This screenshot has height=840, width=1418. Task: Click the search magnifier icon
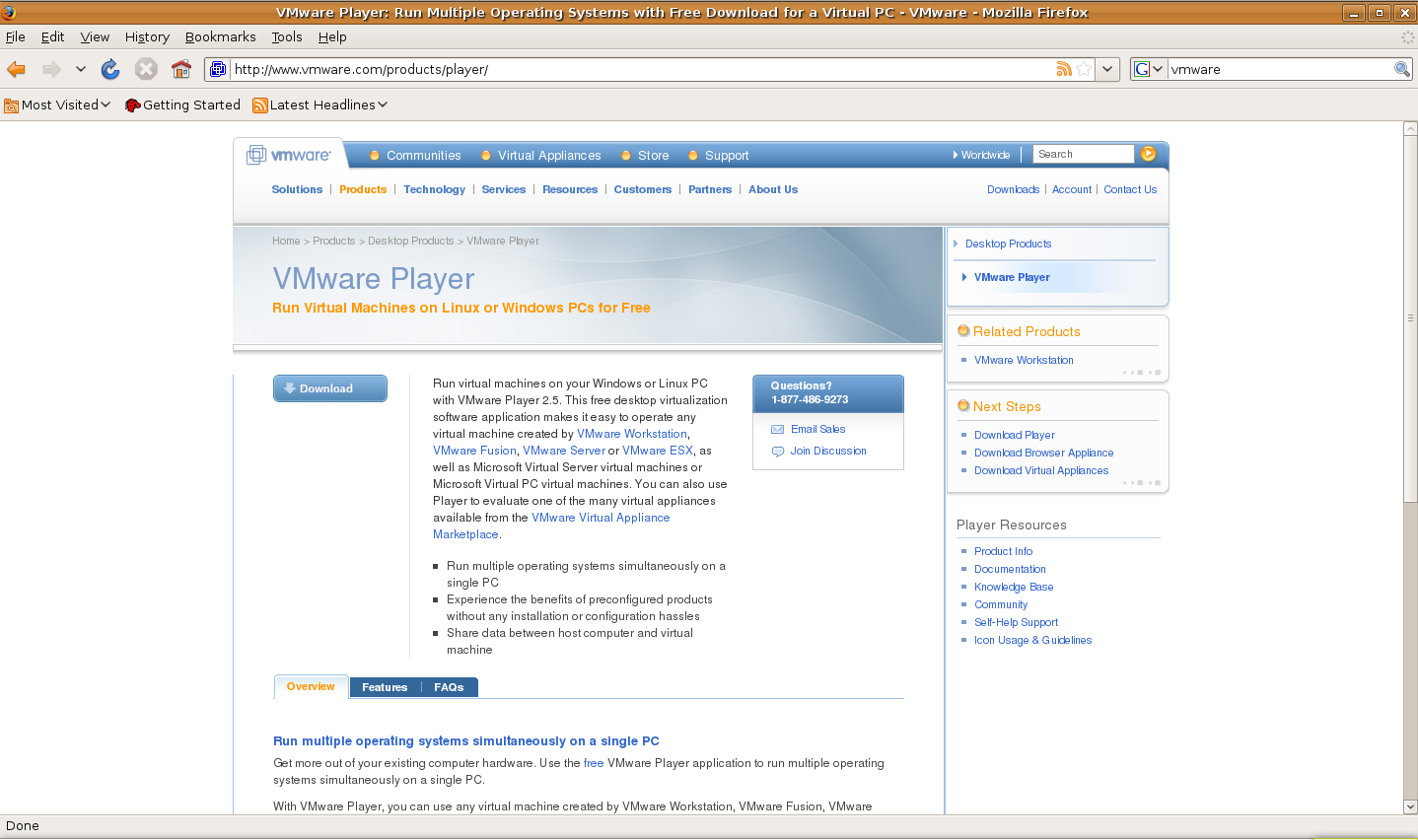1401,69
